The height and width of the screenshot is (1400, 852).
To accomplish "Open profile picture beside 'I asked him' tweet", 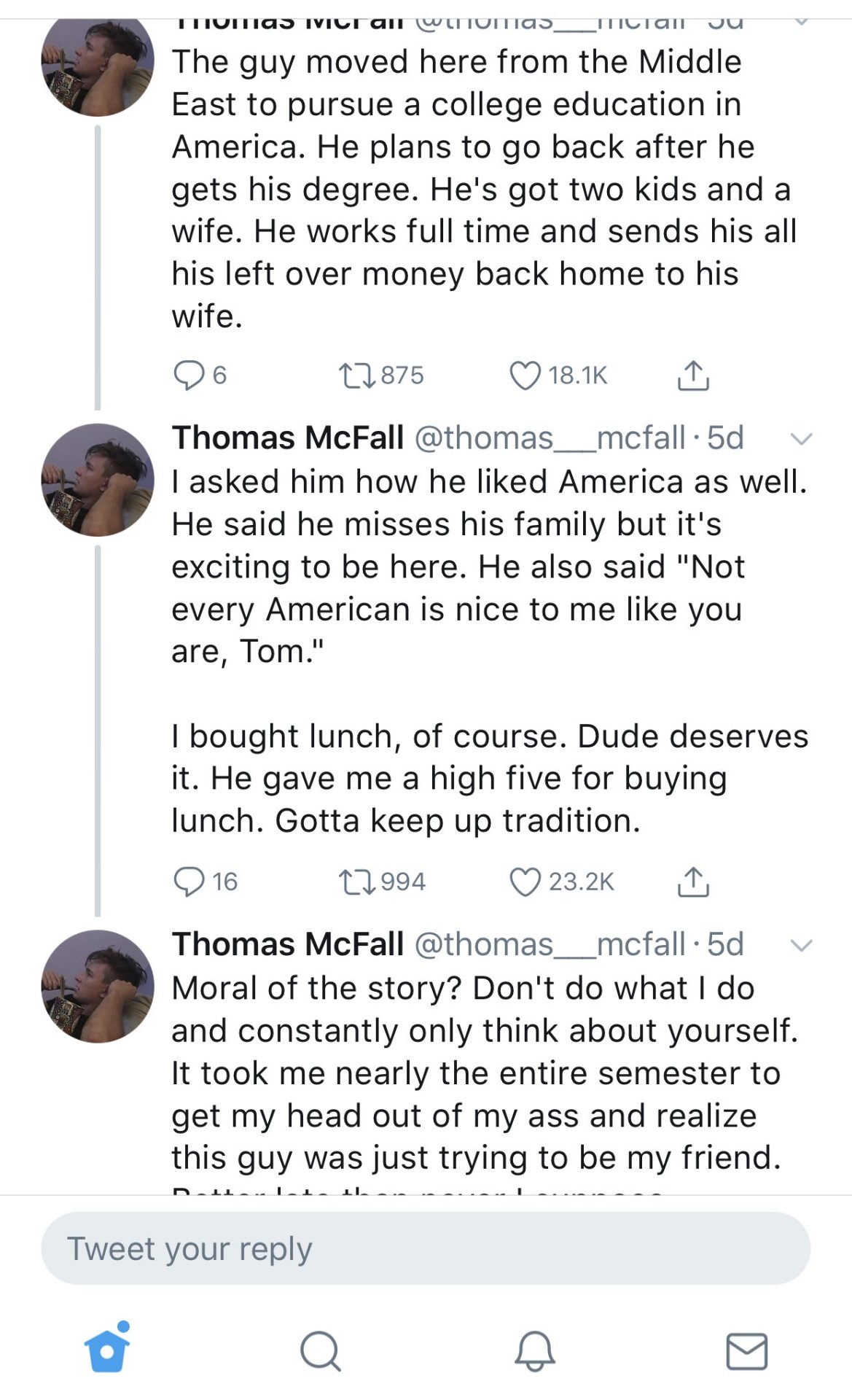I will coord(98,480).
